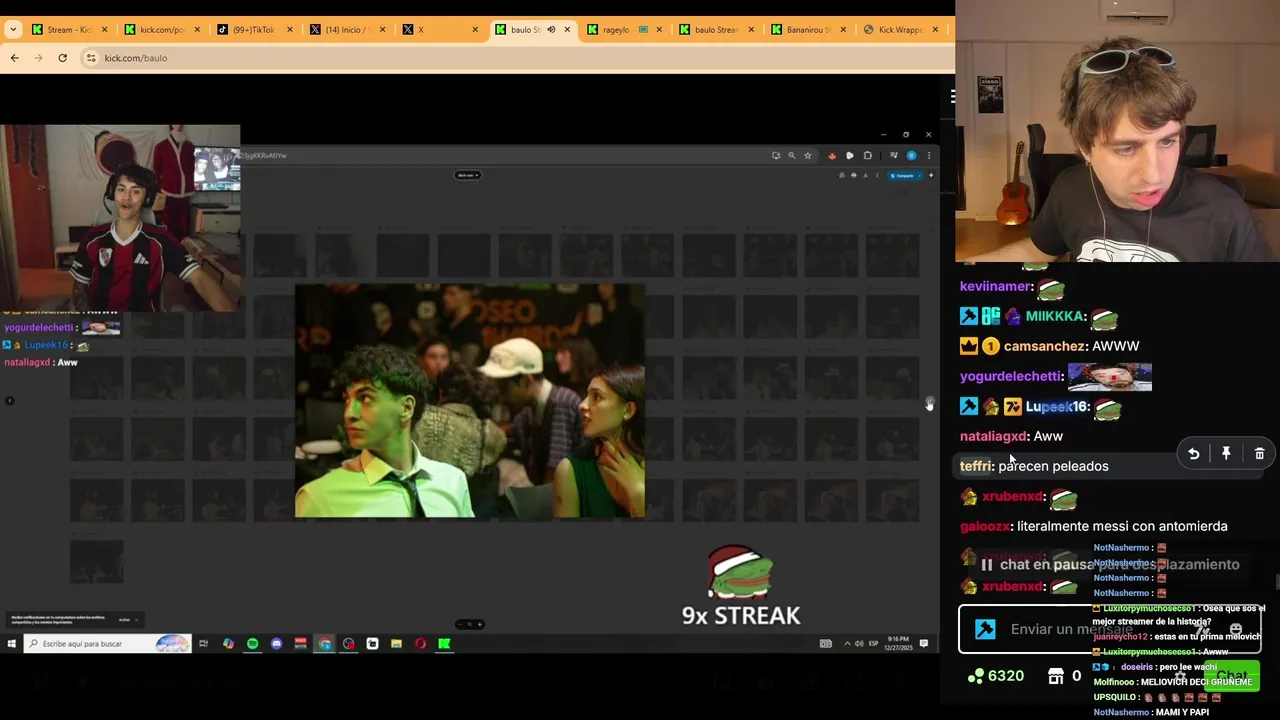
Task: Open the Bananirou stream tab
Action: tap(807, 29)
